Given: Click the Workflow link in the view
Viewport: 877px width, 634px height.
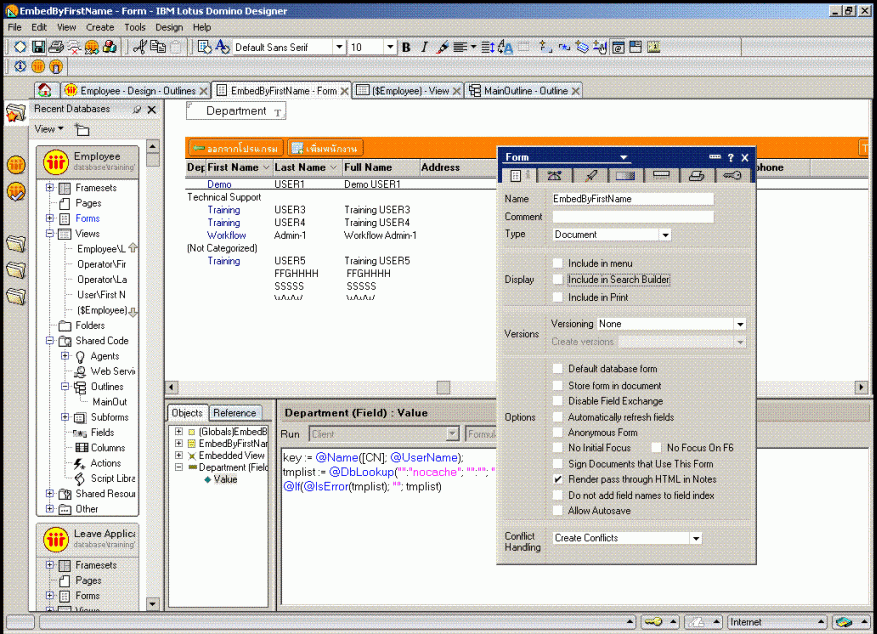Looking at the screenshot, I should coord(227,235).
